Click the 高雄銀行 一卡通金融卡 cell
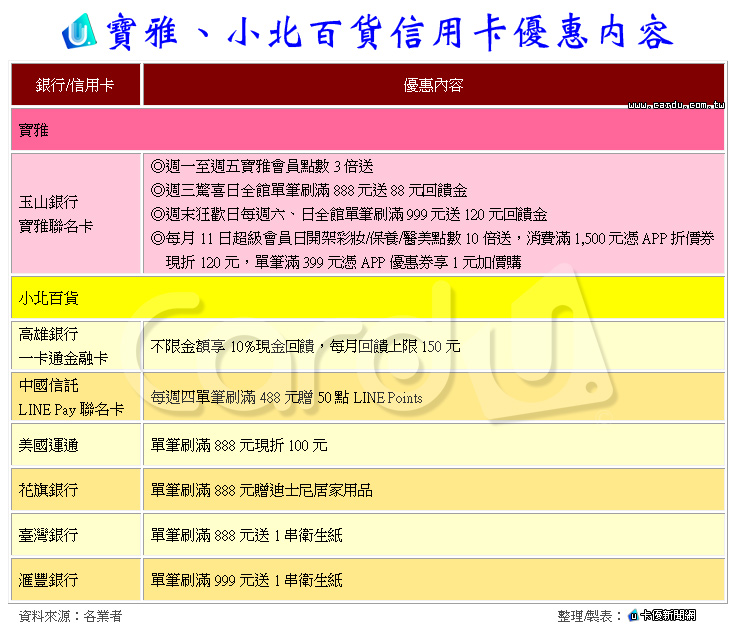The width and height of the screenshot is (737, 635). (x=76, y=346)
